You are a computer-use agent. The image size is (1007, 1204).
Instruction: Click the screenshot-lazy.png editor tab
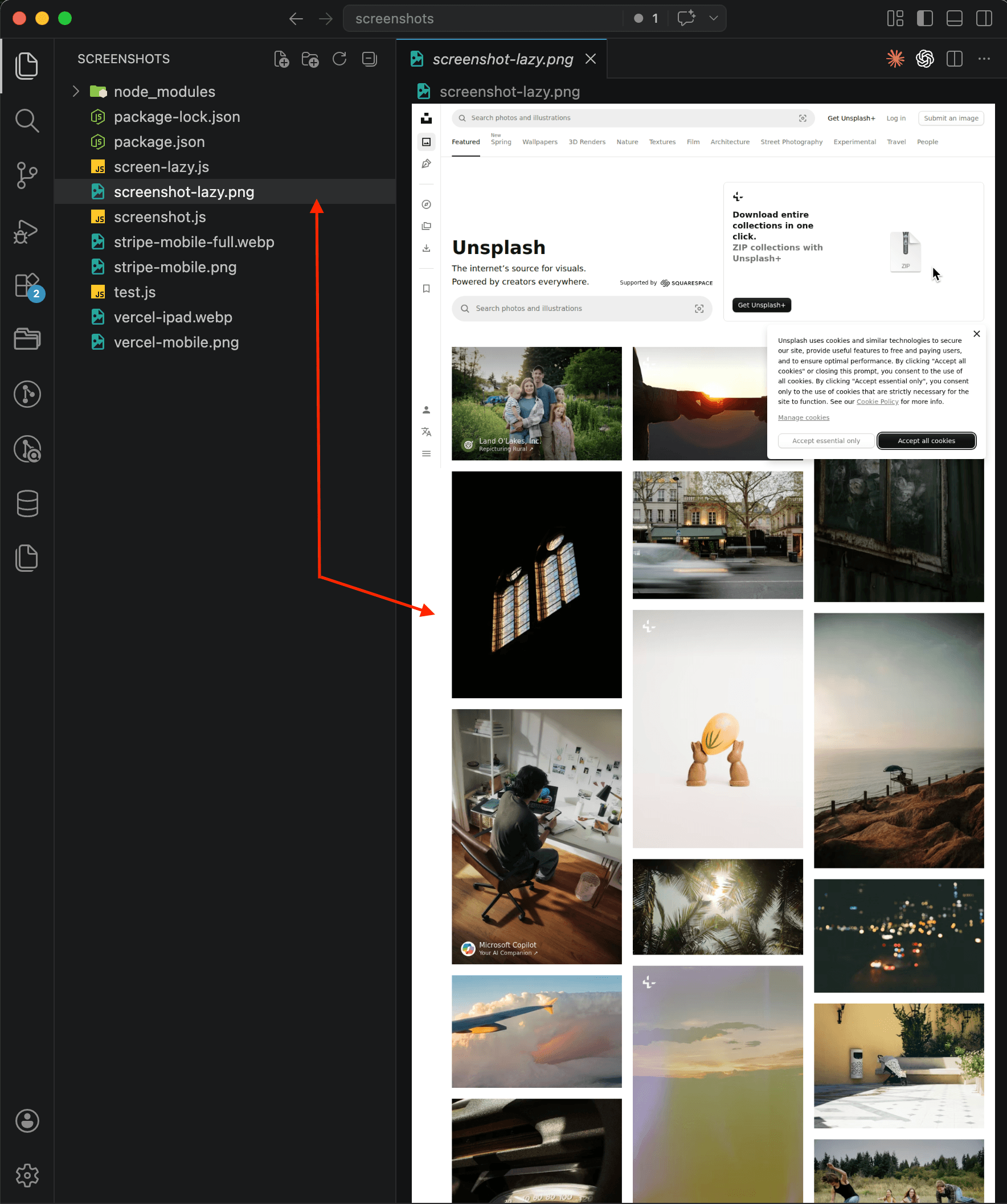[x=503, y=59]
